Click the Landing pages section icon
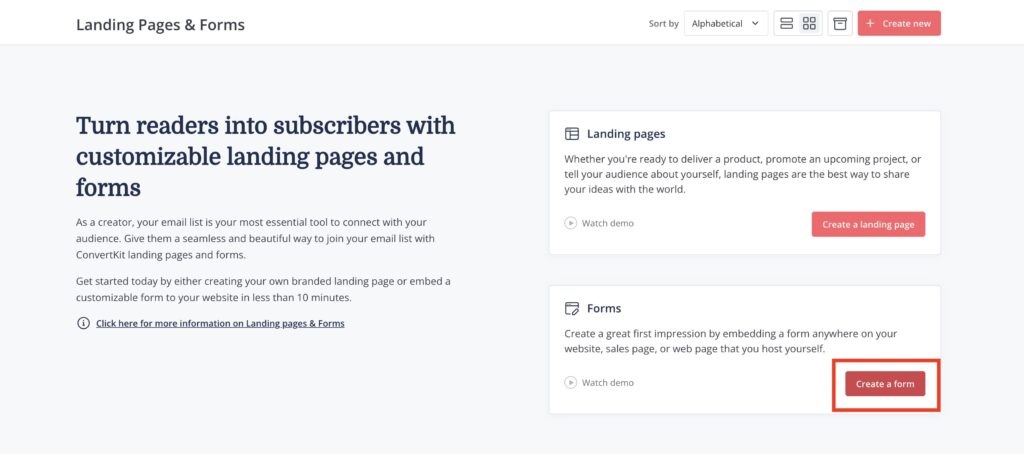This screenshot has width=1024, height=454. 571,134
